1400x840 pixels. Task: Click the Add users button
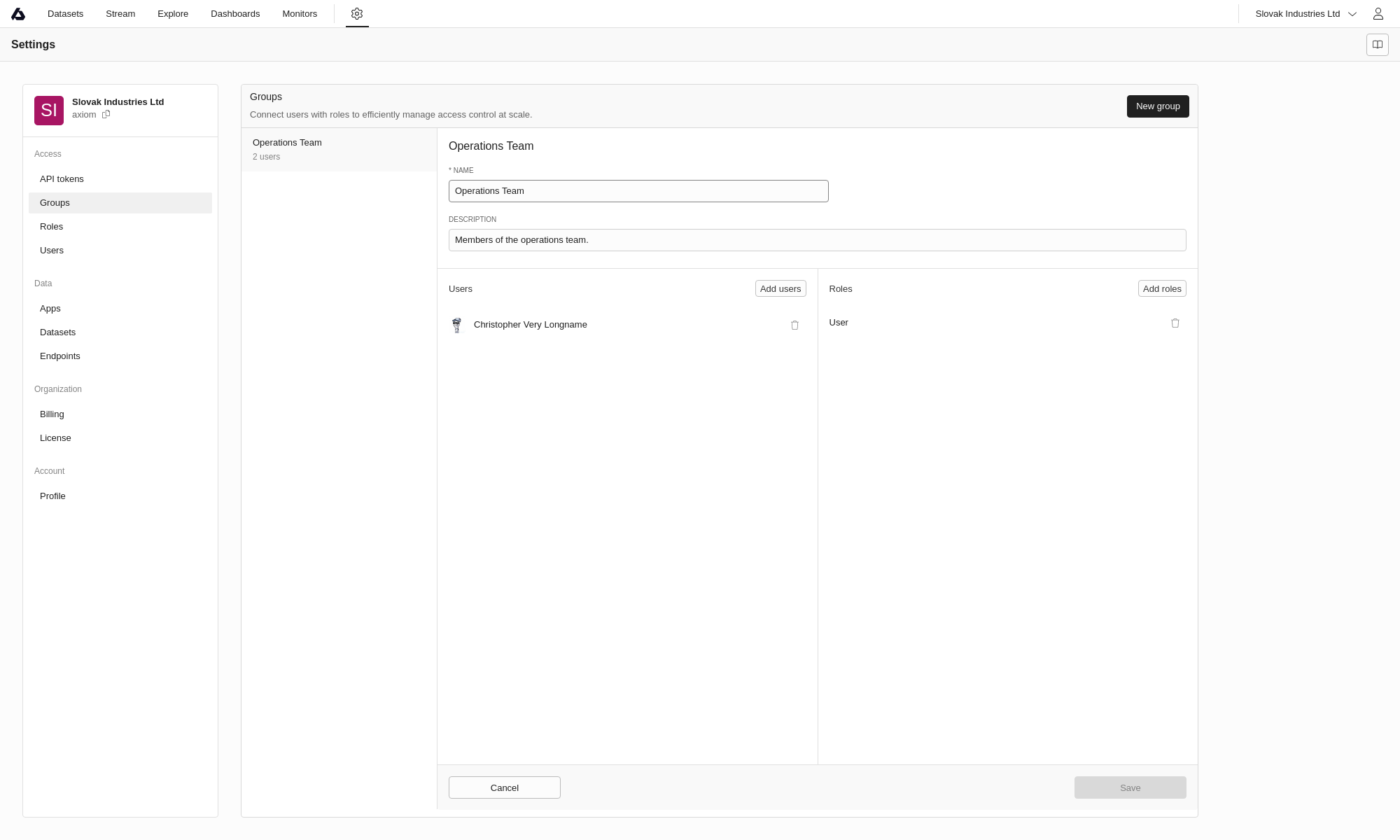780,289
